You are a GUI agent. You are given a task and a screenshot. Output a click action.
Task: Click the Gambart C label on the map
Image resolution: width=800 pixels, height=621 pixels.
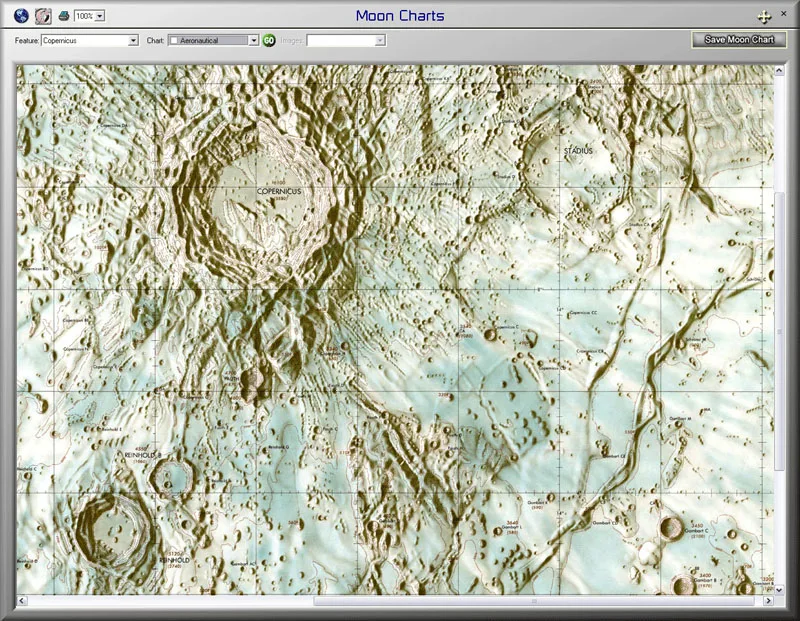pyautogui.click(x=696, y=531)
